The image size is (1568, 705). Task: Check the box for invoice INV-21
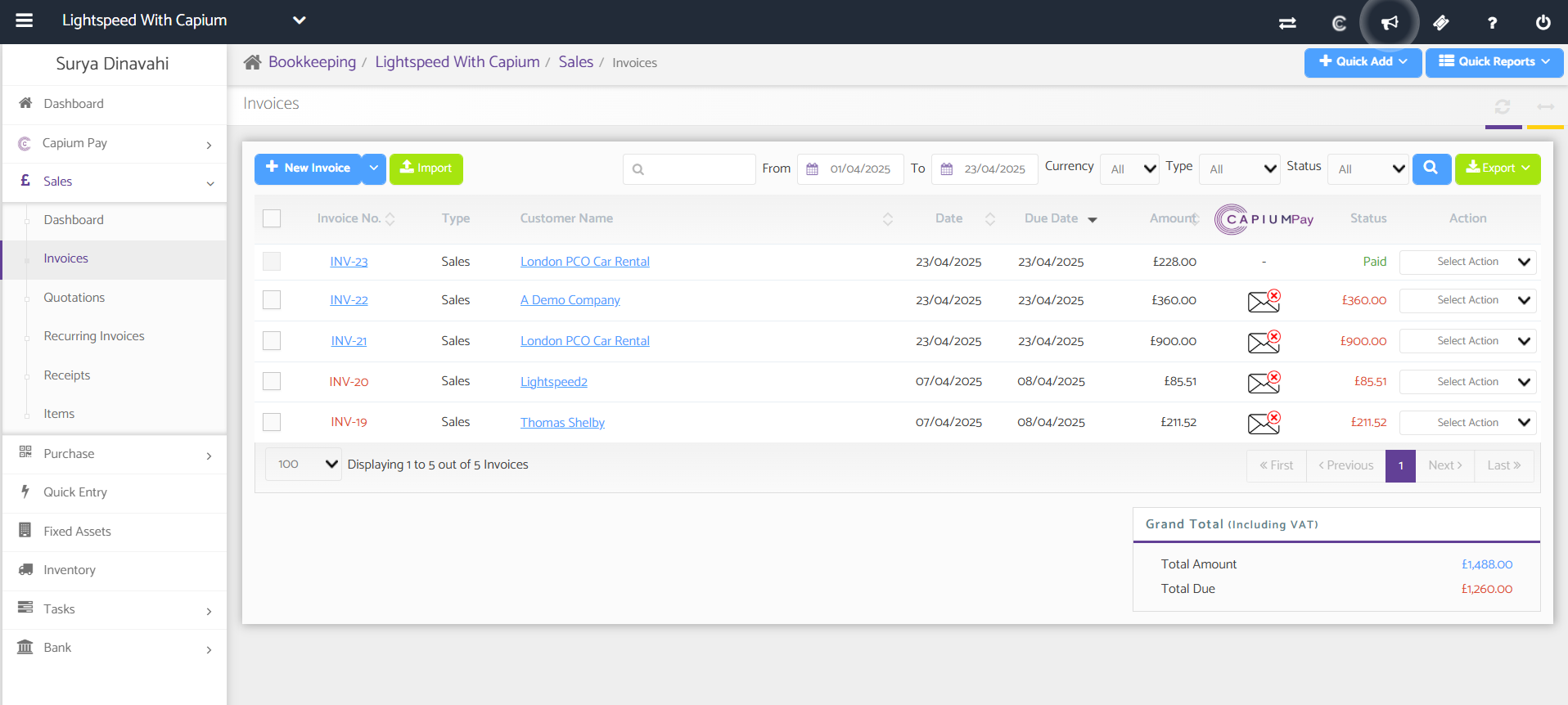coord(272,341)
